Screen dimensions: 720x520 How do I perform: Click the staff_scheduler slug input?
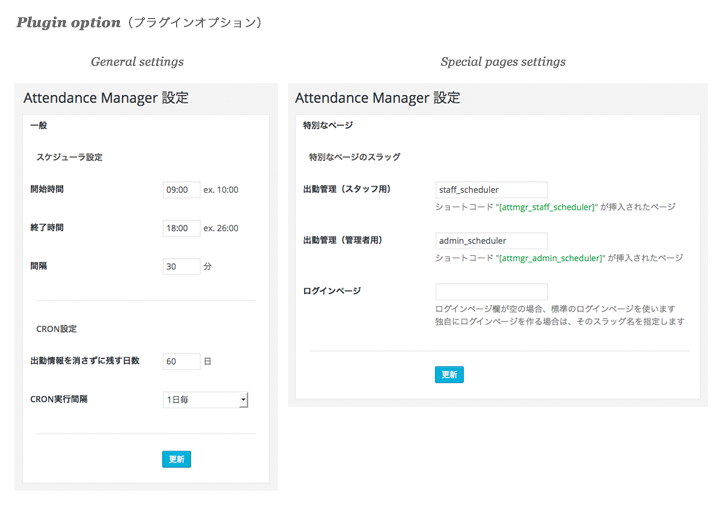(x=491, y=190)
